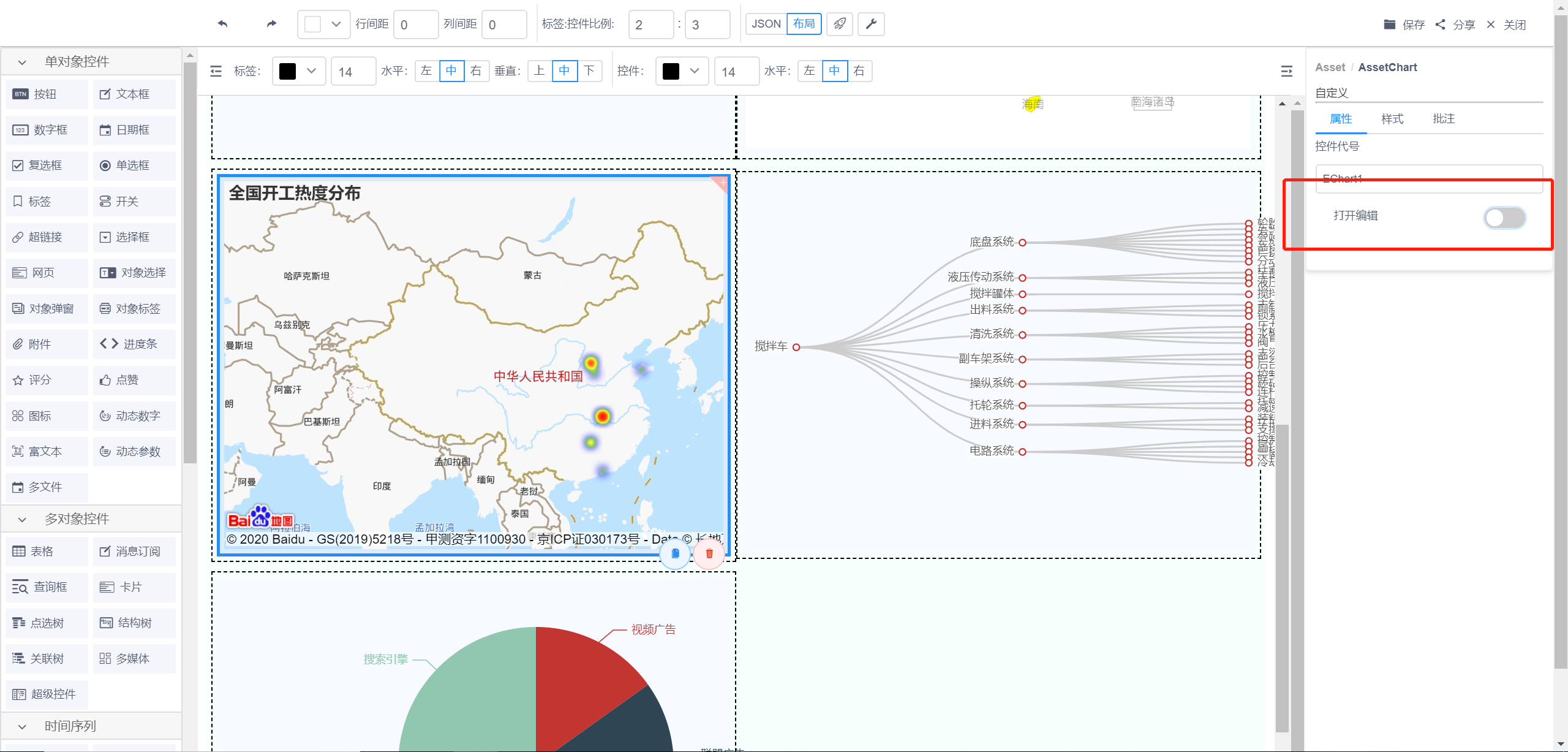Add the 复选框 checkbox widget

pyautogui.click(x=47, y=165)
